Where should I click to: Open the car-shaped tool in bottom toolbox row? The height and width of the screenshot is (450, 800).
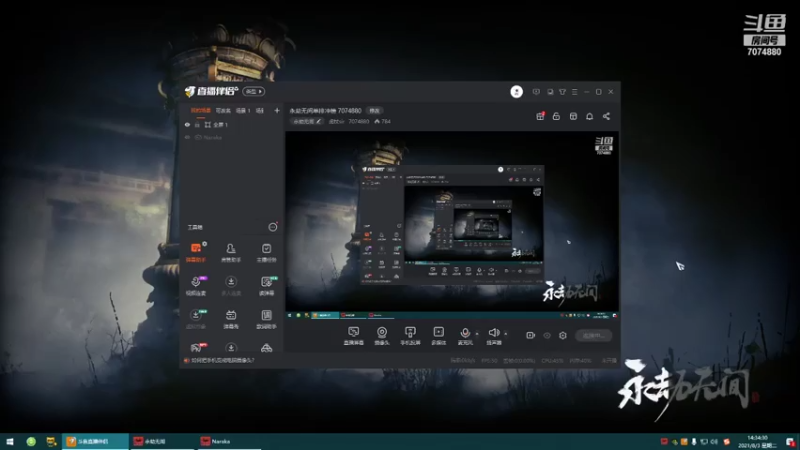(266, 348)
